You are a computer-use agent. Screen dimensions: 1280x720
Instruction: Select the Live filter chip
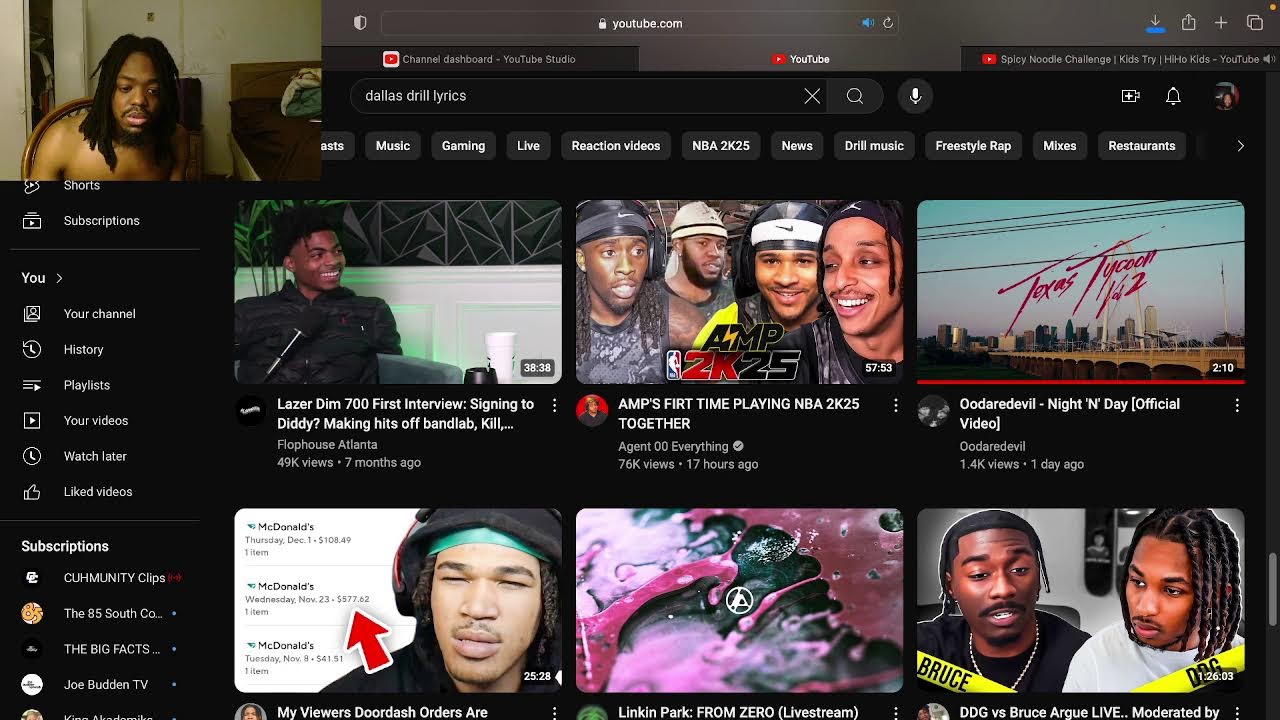click(528, 146)
